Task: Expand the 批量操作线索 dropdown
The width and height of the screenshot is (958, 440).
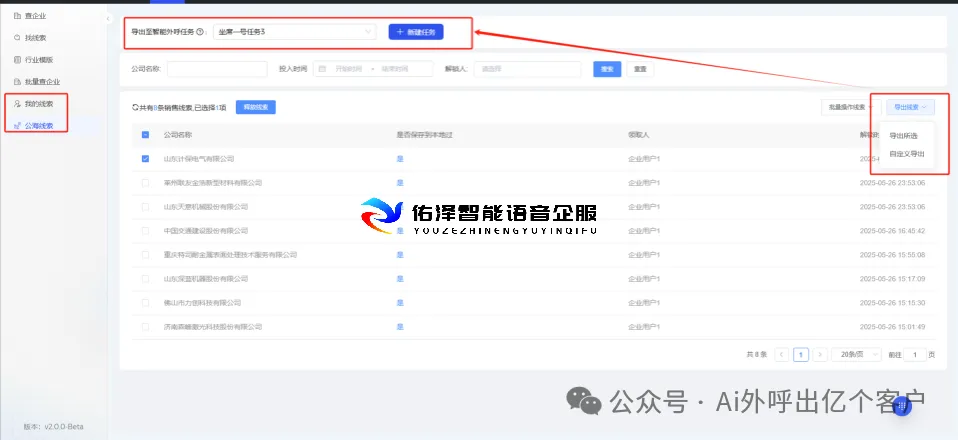Action: [851, 107]
